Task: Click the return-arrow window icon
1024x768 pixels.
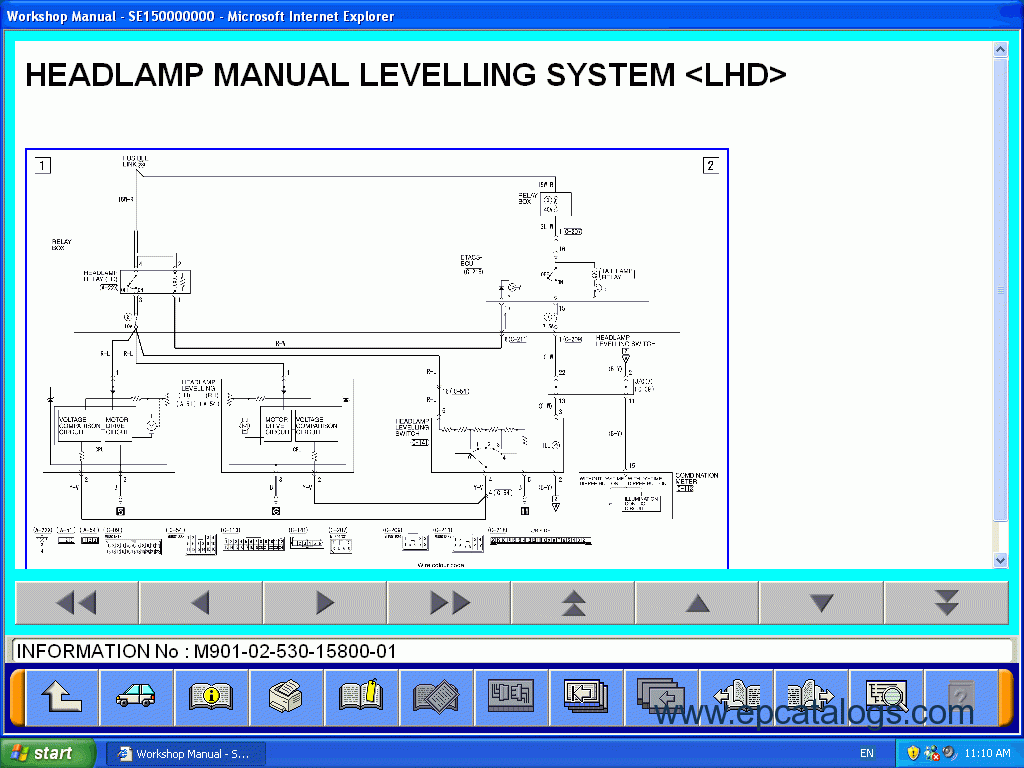Action: pos(586,697)
